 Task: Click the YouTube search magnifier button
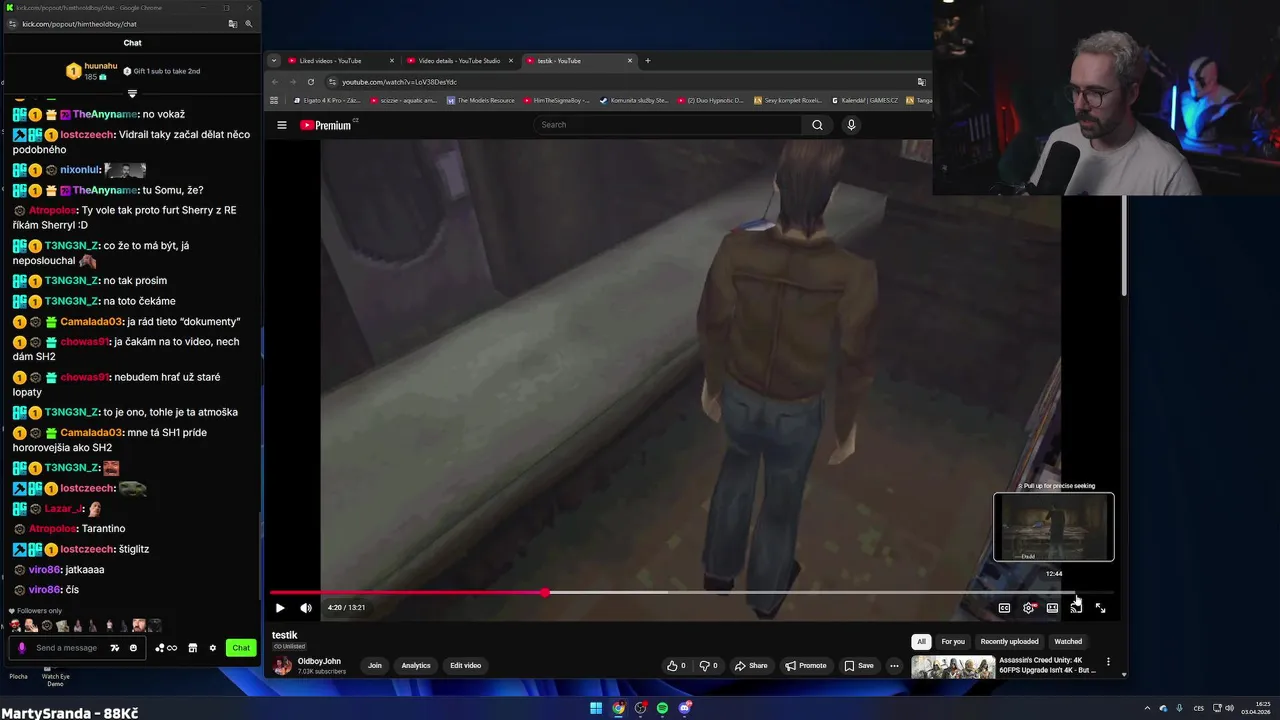tap(817, 125)
